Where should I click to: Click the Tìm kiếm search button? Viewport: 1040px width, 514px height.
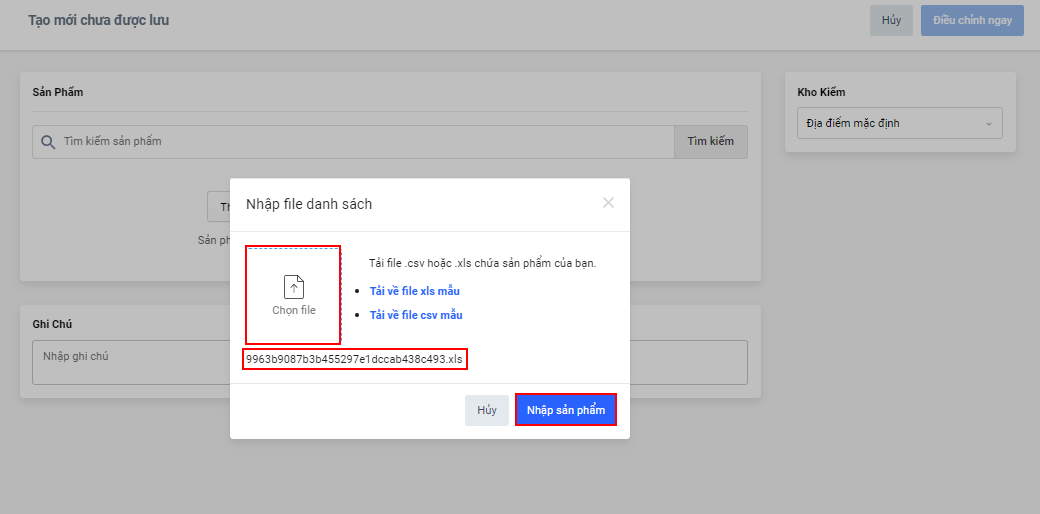(x=710, y=142)
